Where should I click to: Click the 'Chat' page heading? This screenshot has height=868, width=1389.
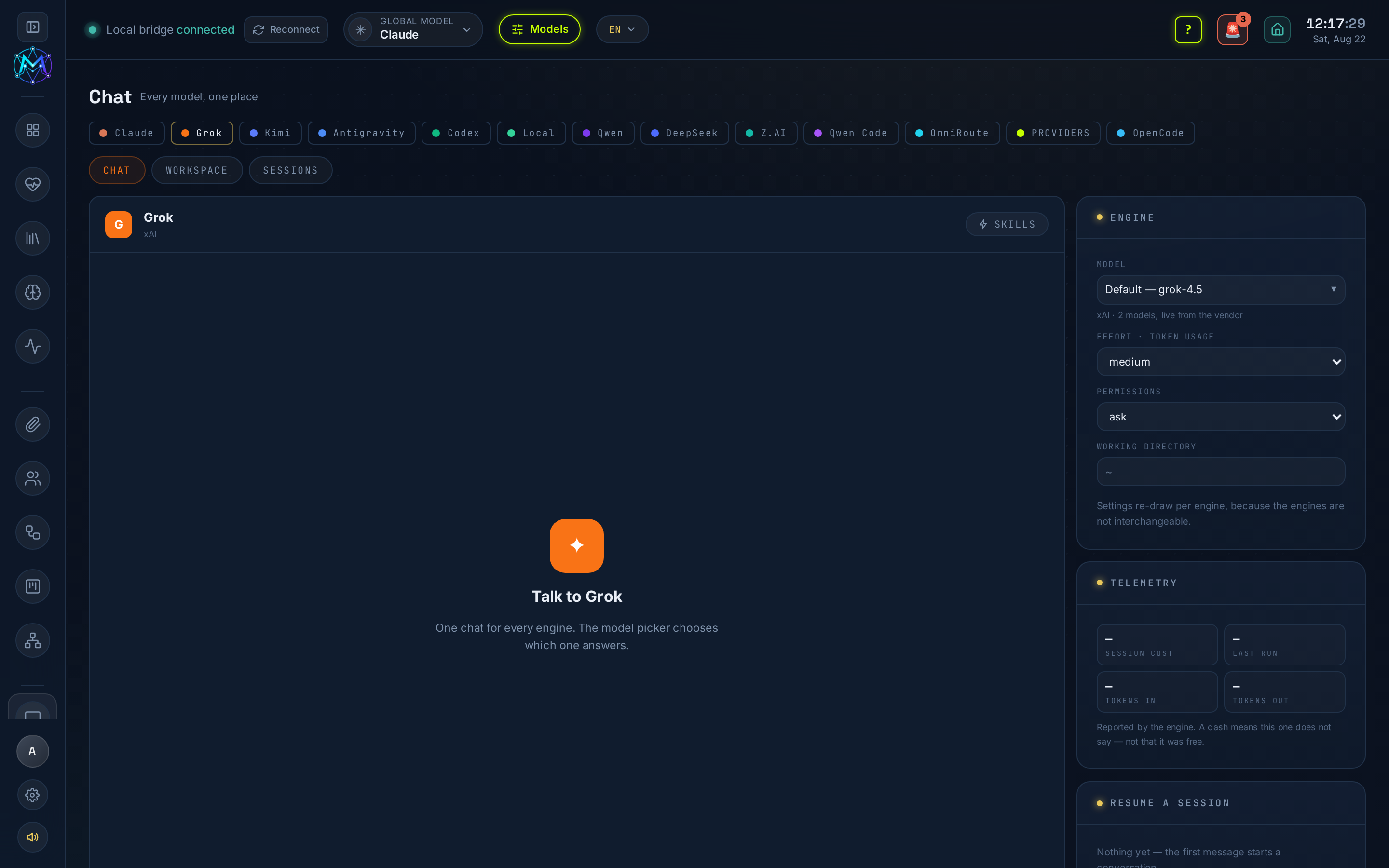[110, 97]
